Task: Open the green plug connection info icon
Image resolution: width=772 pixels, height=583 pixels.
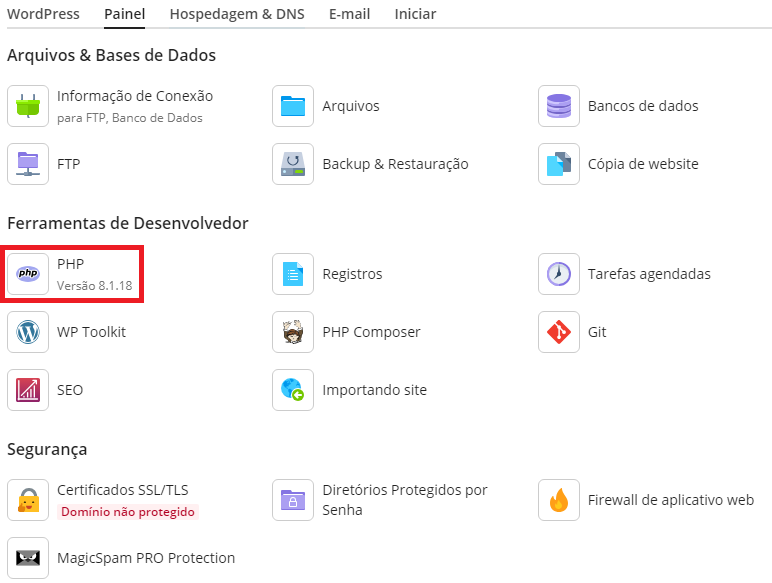Action: click(x=28, y=106)
